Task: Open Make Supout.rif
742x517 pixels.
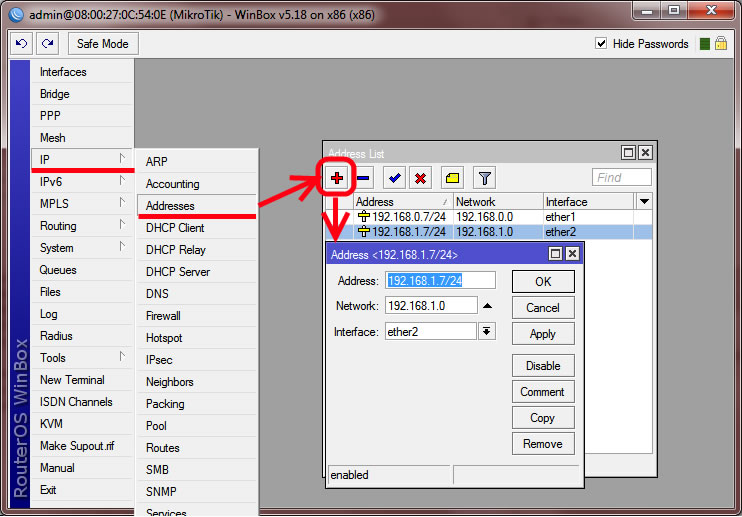Action: point(82,446)
